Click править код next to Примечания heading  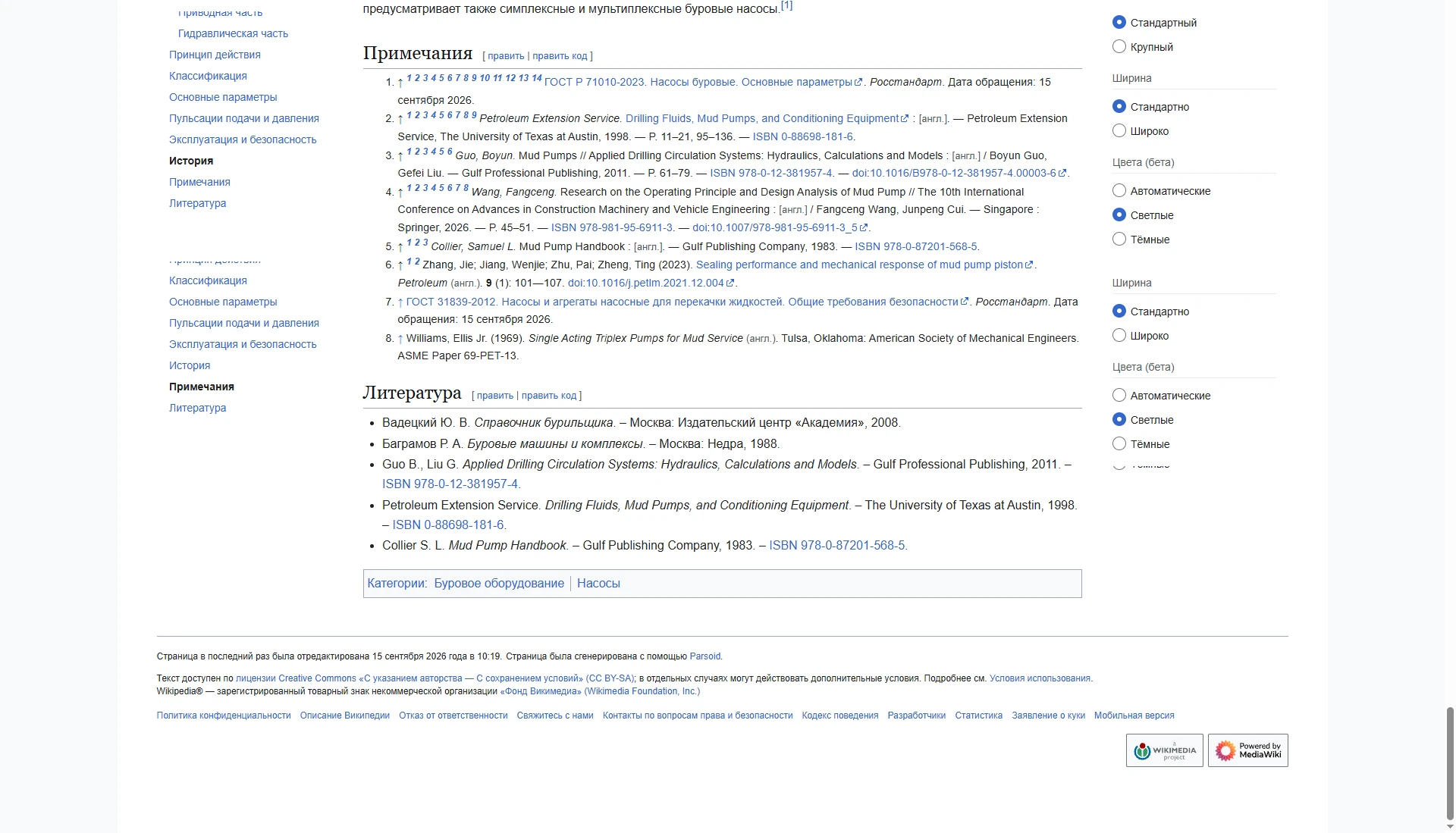[x=560, y=56]
